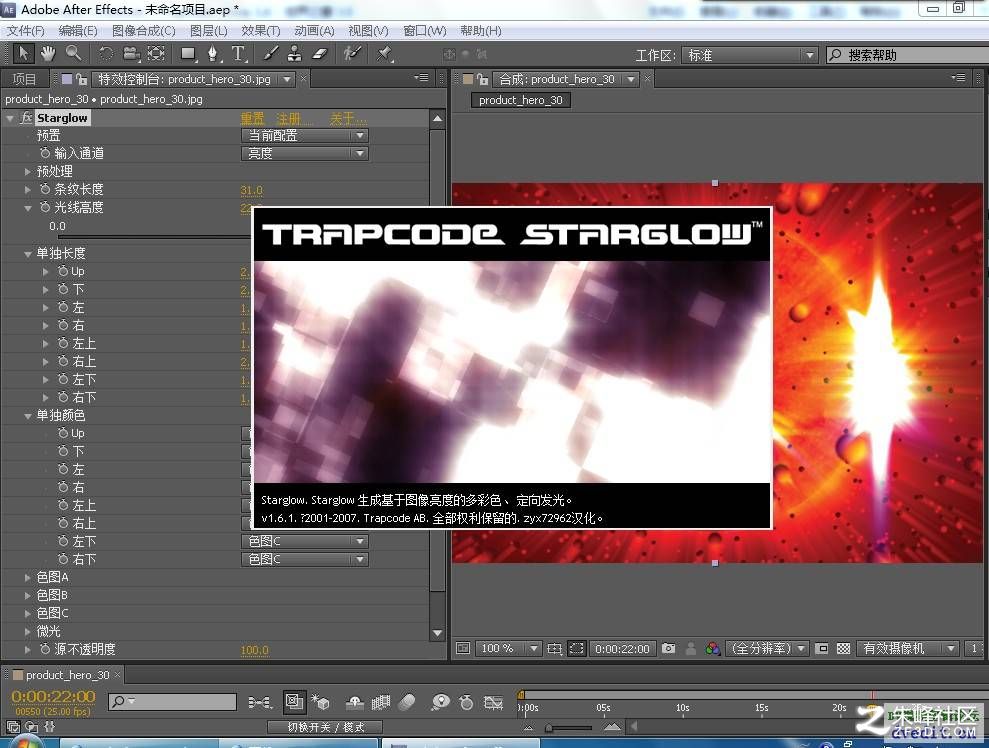
Task: Open the graph editor icon
Action: pyautogui.click(x=493, y=701)
